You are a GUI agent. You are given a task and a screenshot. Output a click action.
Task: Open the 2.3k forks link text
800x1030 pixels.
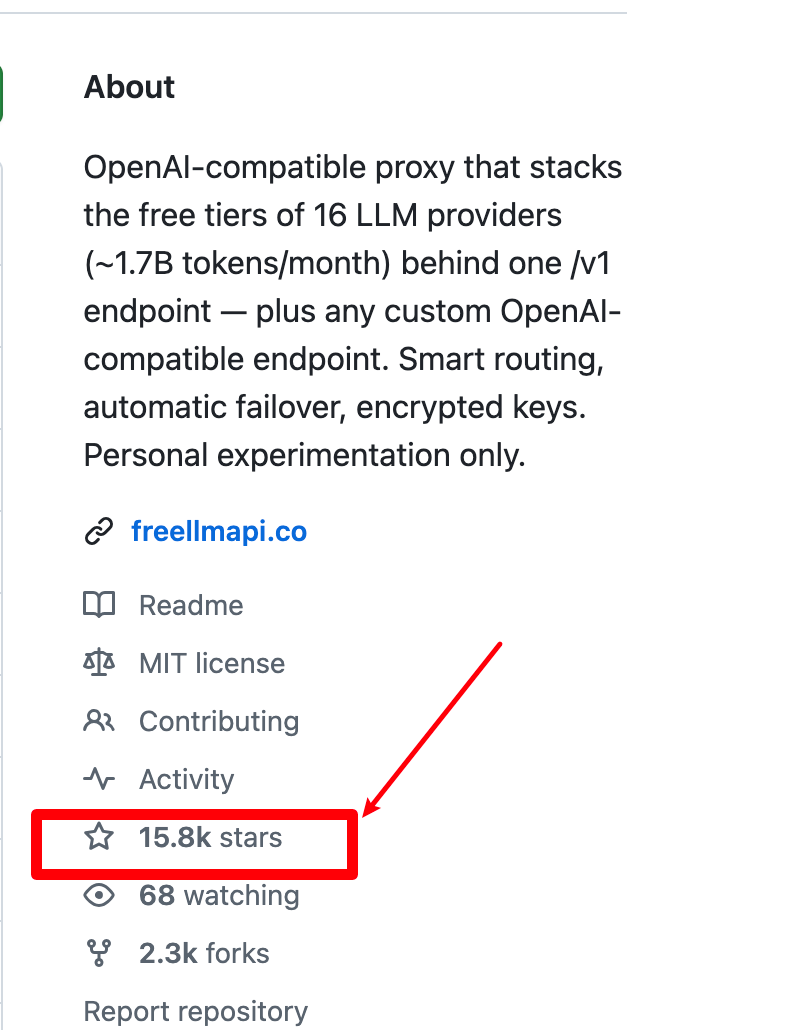point(204,954)
